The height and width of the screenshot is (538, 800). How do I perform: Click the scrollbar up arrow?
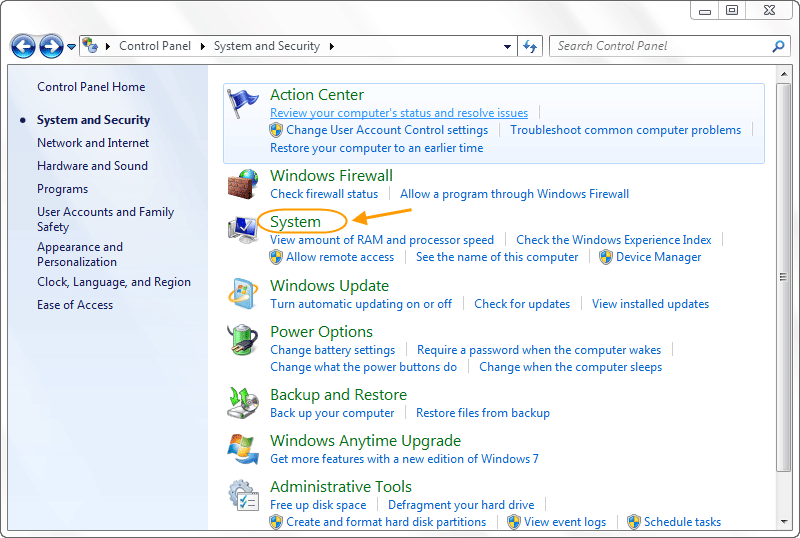coord(784,75)
